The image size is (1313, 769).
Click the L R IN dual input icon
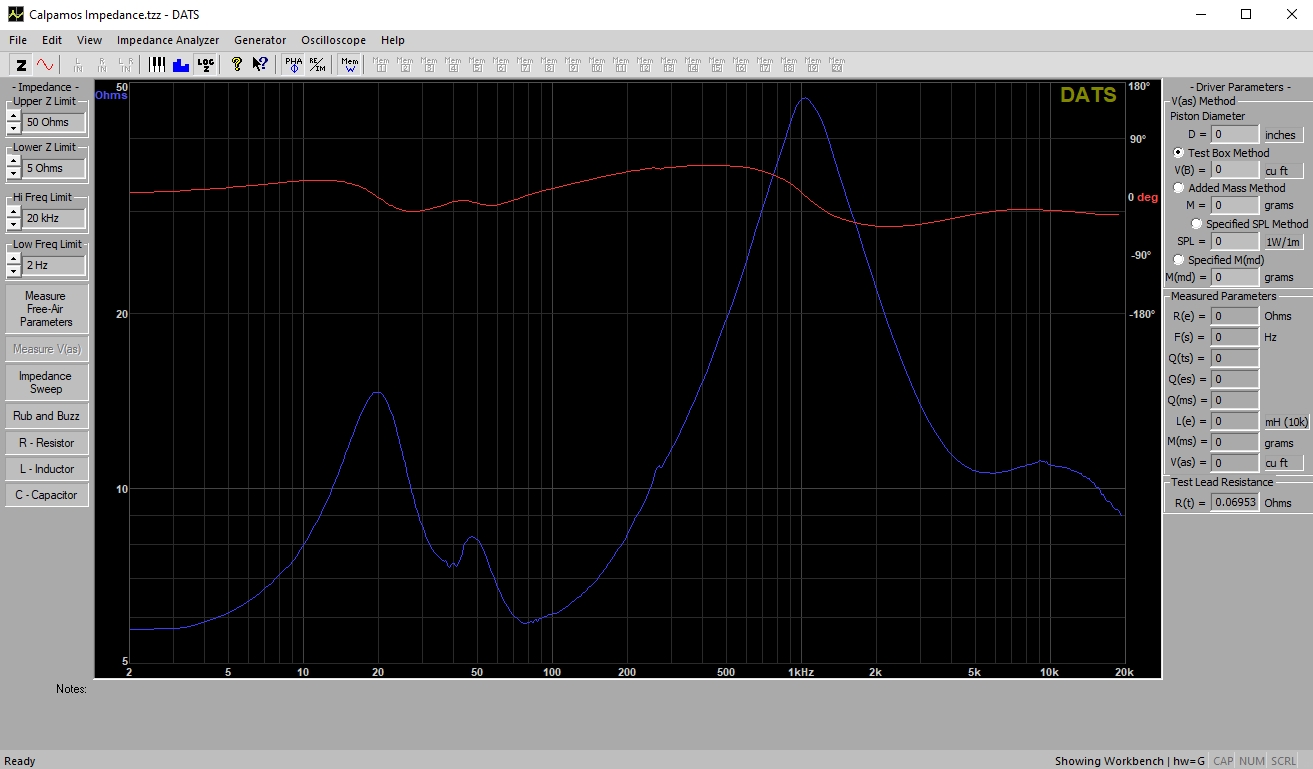click(126, 64)
